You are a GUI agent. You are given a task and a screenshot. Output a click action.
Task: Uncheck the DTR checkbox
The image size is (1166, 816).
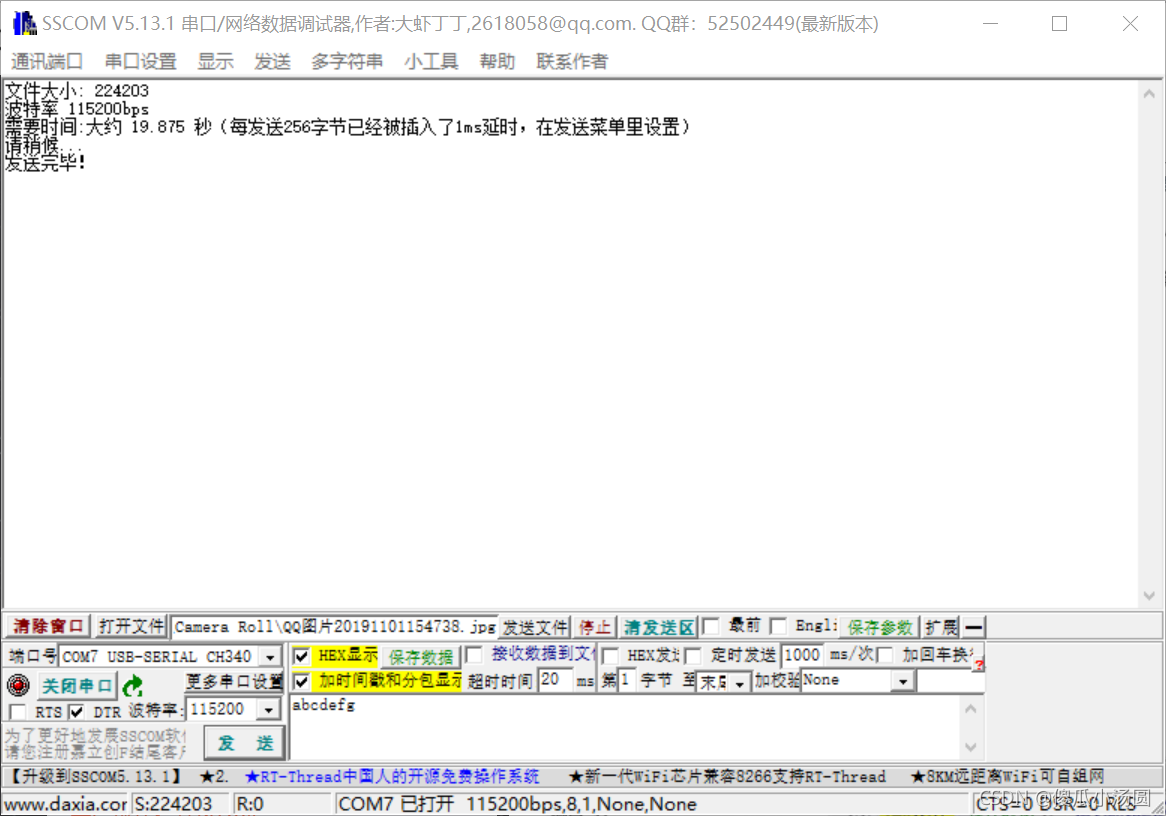click(76, 712)
